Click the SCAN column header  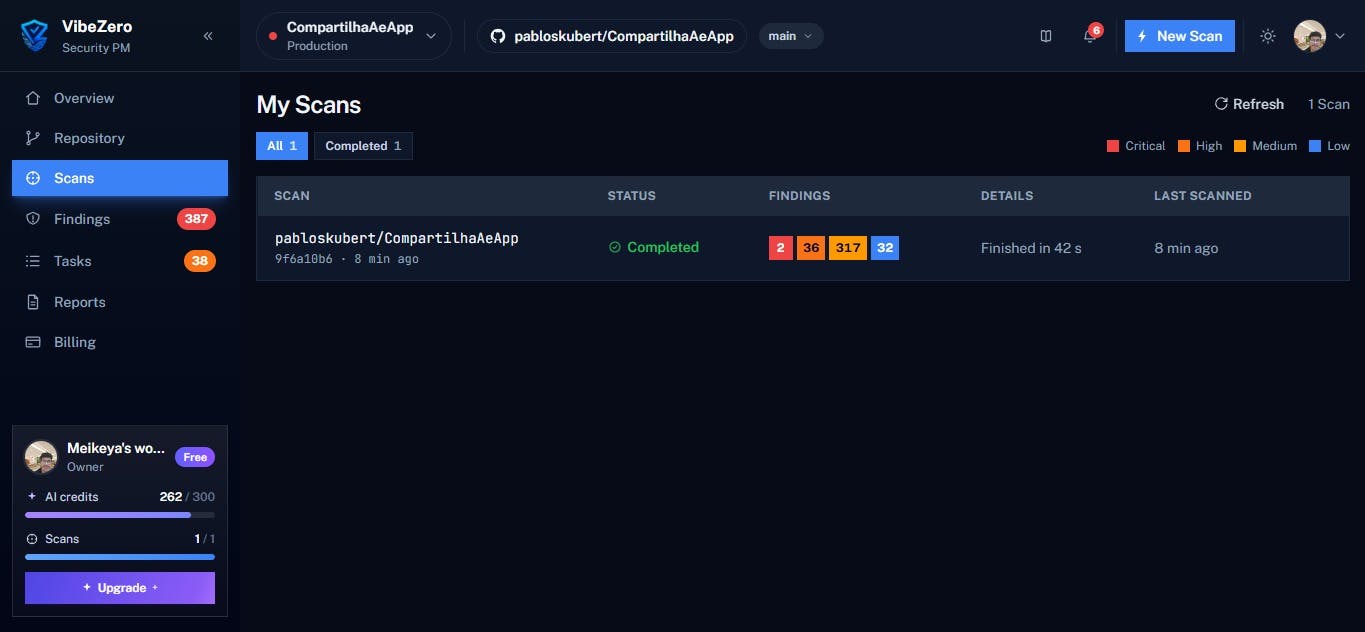(292, 196)
